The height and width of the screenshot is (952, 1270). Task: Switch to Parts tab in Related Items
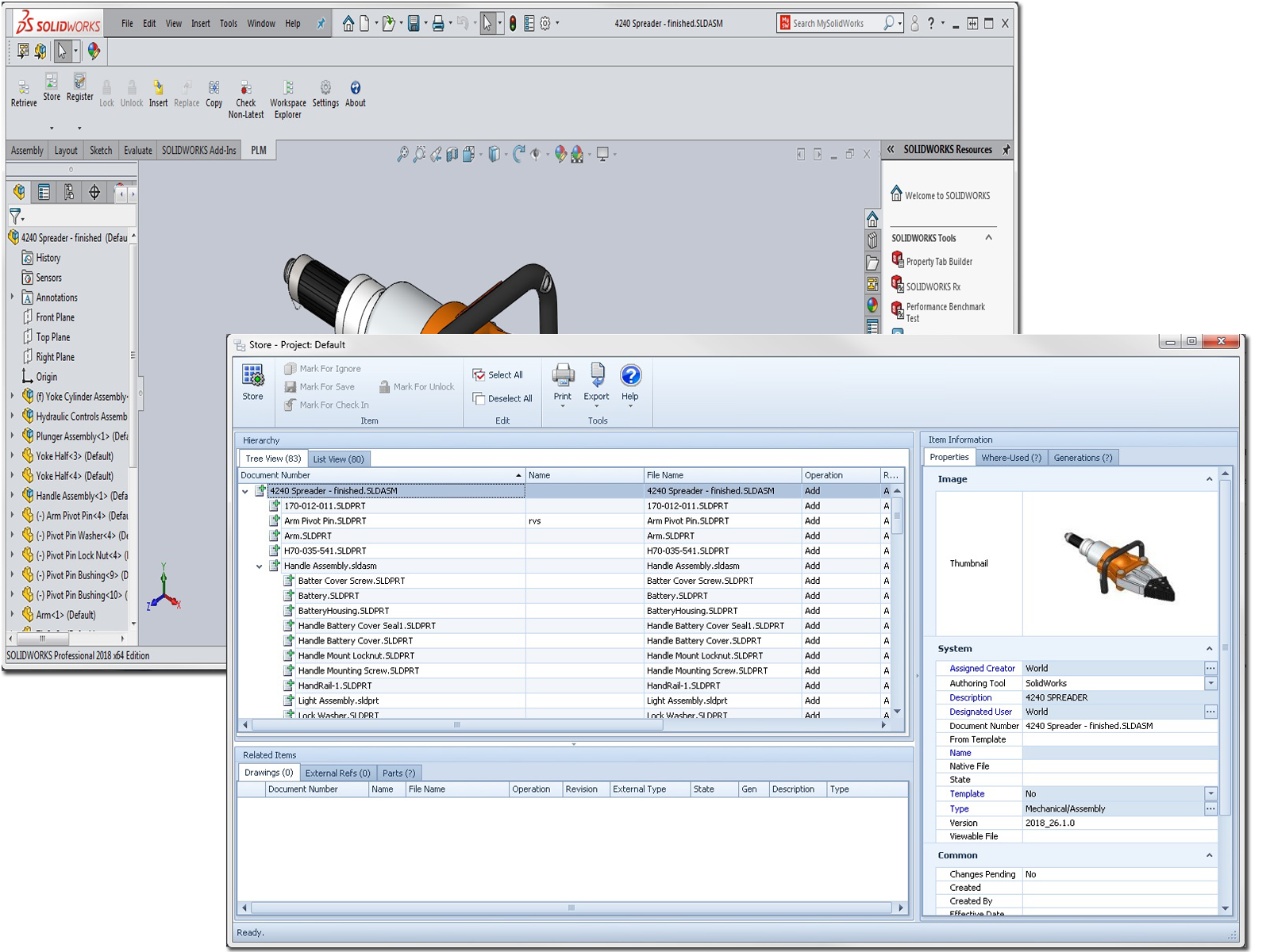398,773
